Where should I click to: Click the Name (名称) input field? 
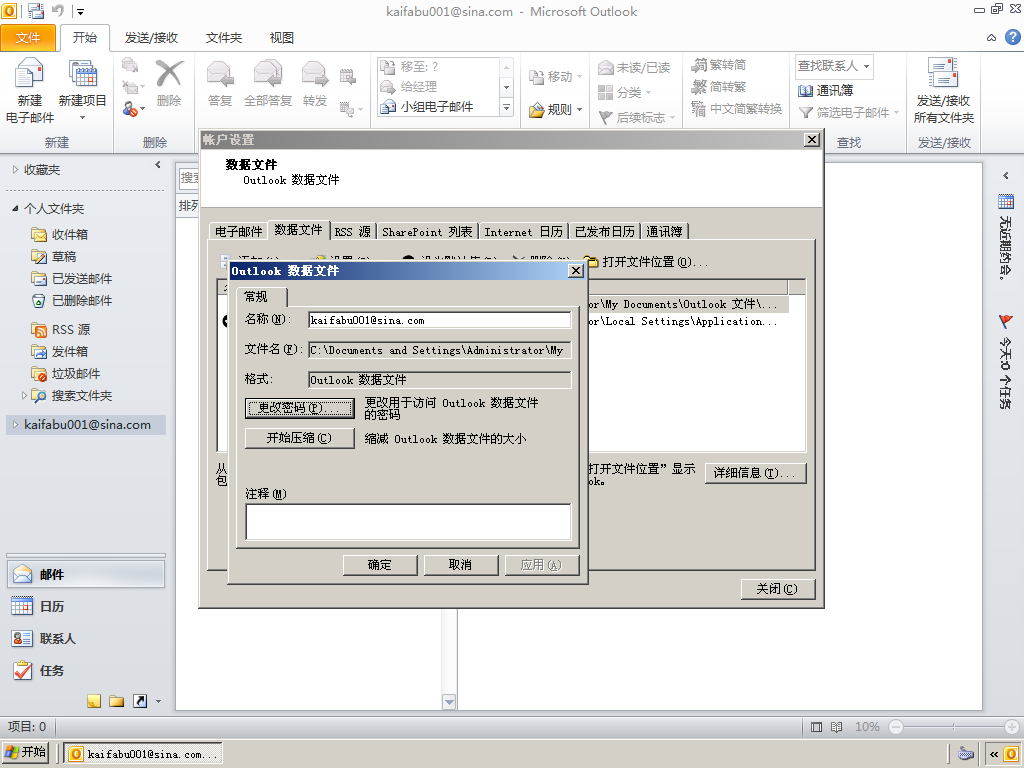click(x=440, y=320)
